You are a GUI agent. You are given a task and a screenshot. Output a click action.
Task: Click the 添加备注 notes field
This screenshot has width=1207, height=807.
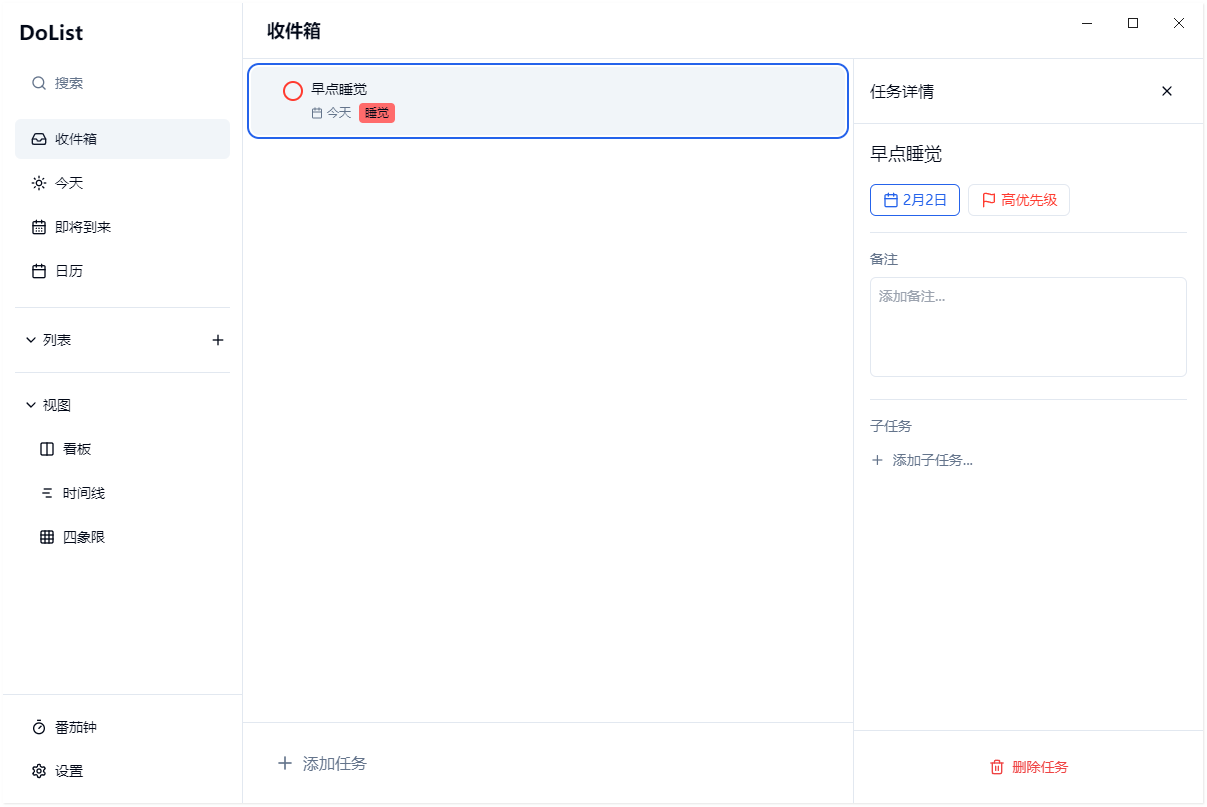pyautogui.click(x=1028, y=327)
